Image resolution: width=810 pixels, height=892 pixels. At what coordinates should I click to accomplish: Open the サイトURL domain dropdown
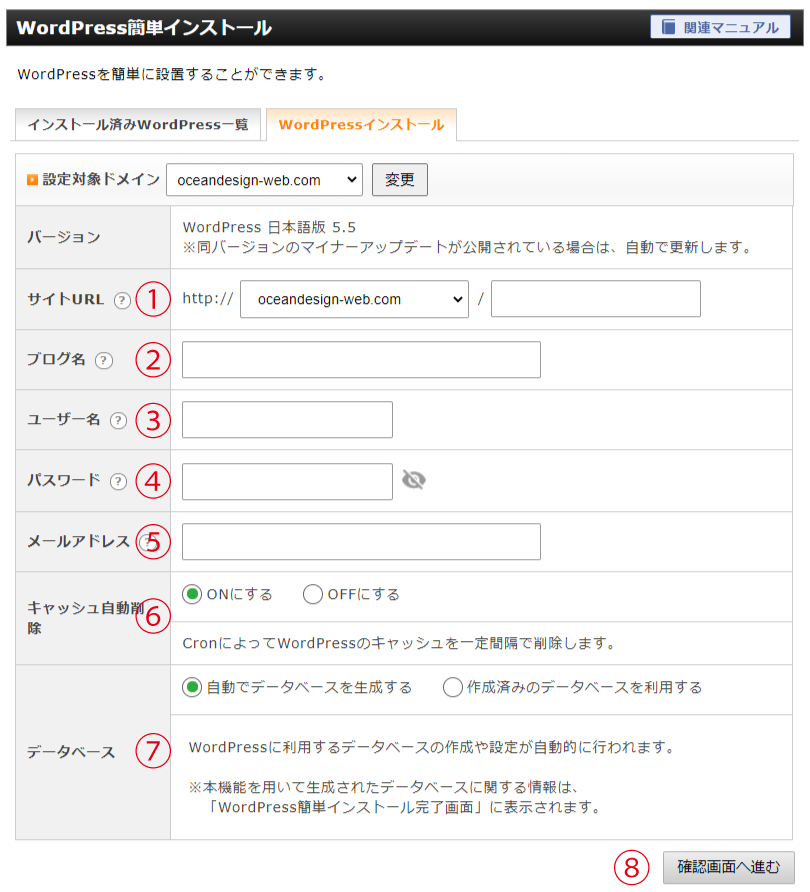tap(354, 299)
